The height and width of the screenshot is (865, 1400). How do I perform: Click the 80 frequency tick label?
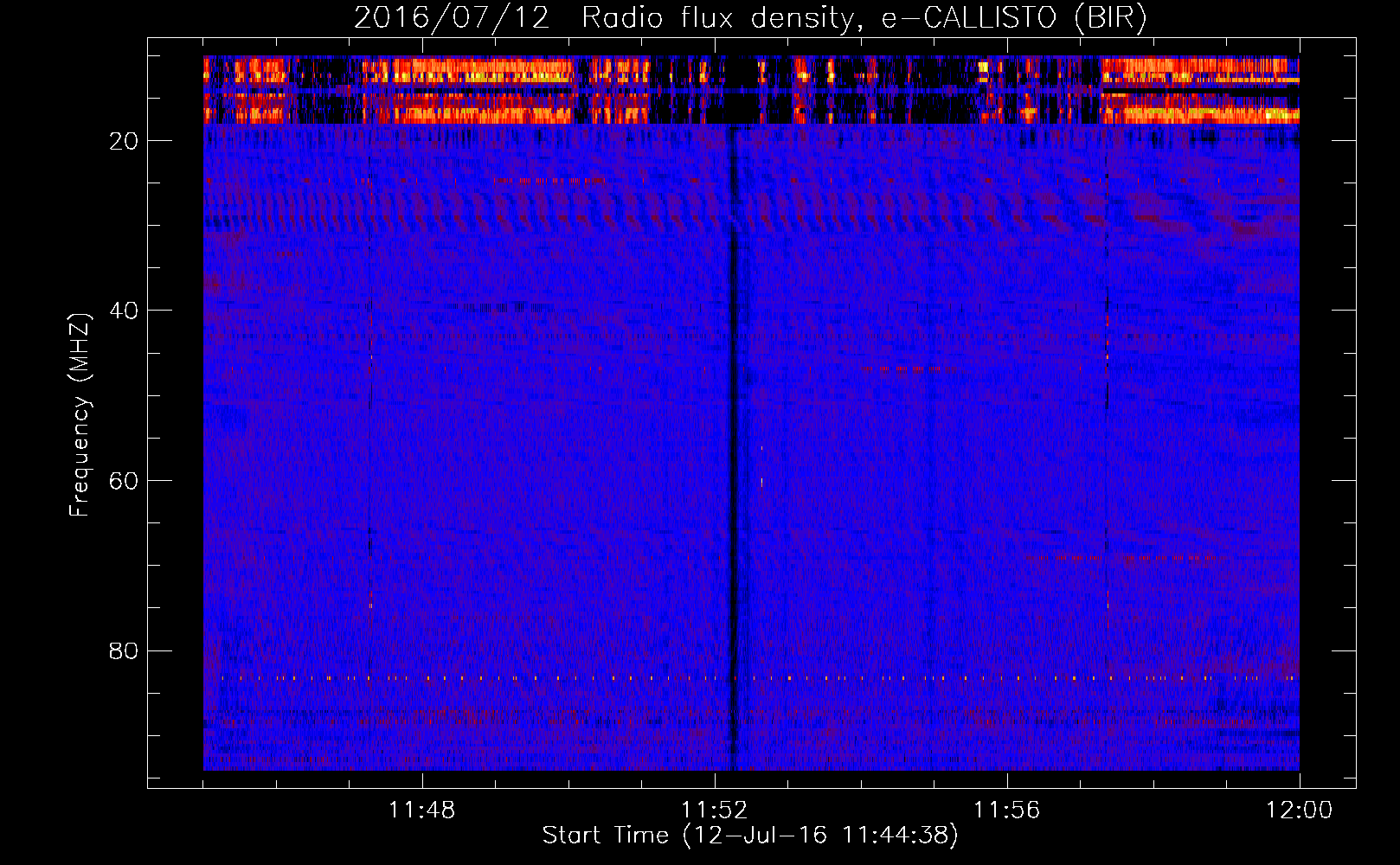(124, 650)
